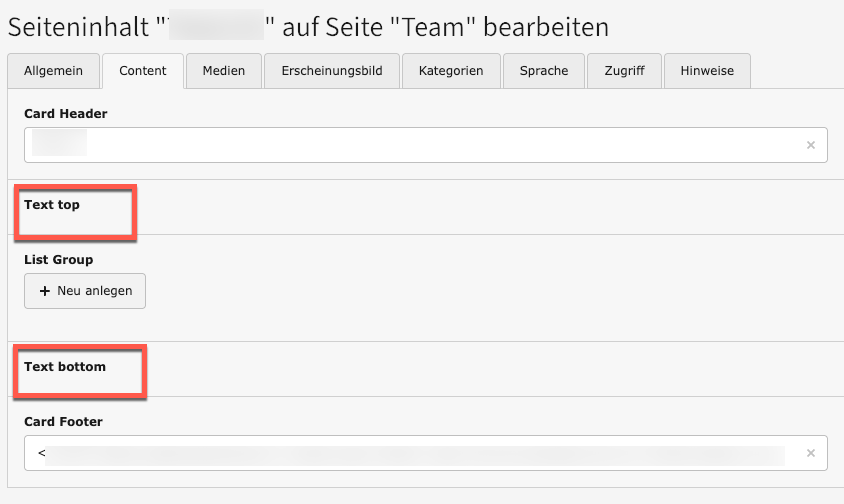Click the plus icon next to Neu anlegen
This screenshot has width=844, height=504.
[x=45, y=291]
